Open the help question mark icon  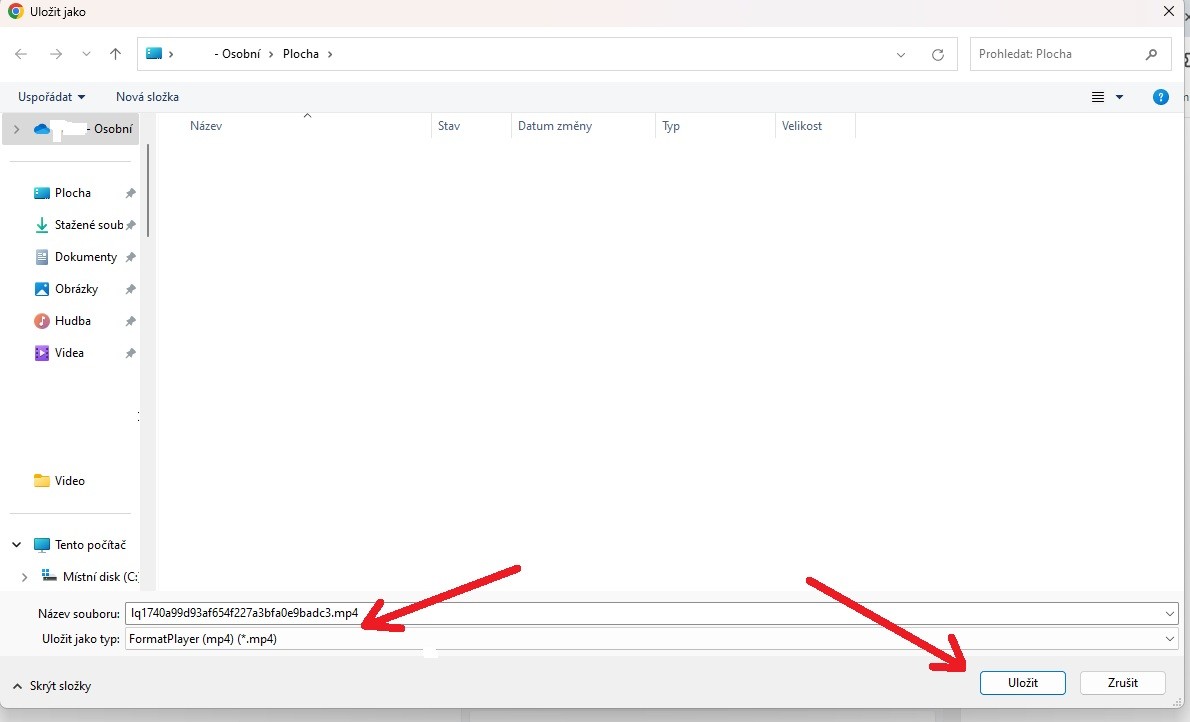1160,97
